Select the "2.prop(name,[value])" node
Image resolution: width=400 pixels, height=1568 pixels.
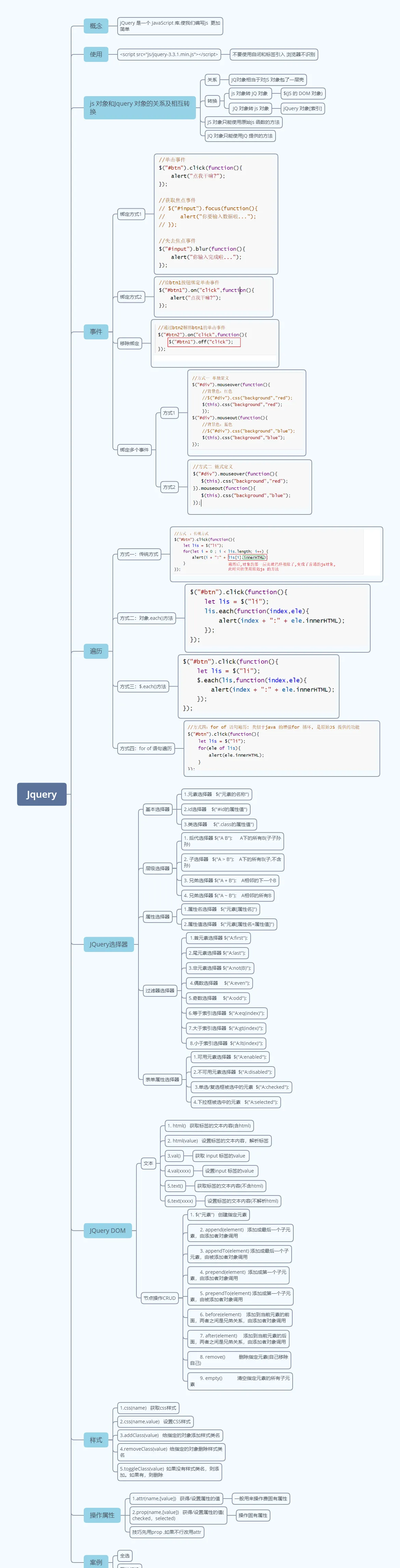click(x=178, y=1515)
